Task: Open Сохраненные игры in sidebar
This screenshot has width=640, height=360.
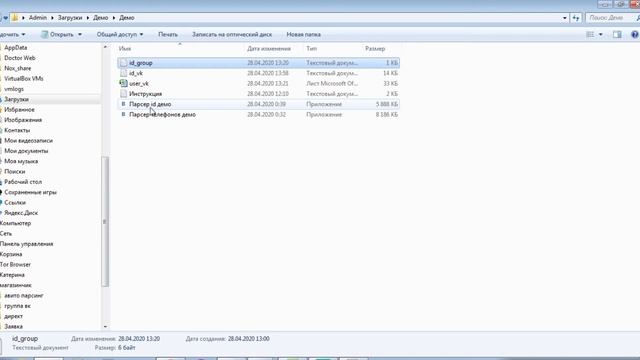Action: [x=30, y=192]
